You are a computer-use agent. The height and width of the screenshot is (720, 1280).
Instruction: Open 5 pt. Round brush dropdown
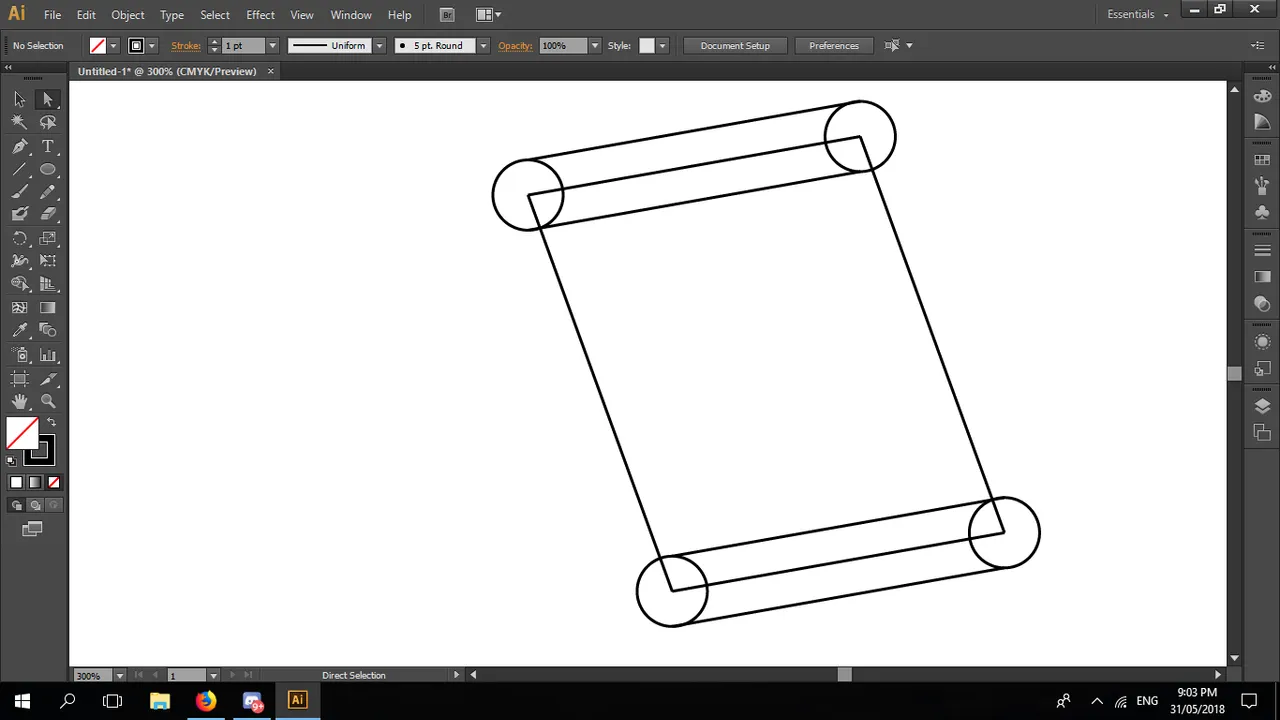coord(483,46)
